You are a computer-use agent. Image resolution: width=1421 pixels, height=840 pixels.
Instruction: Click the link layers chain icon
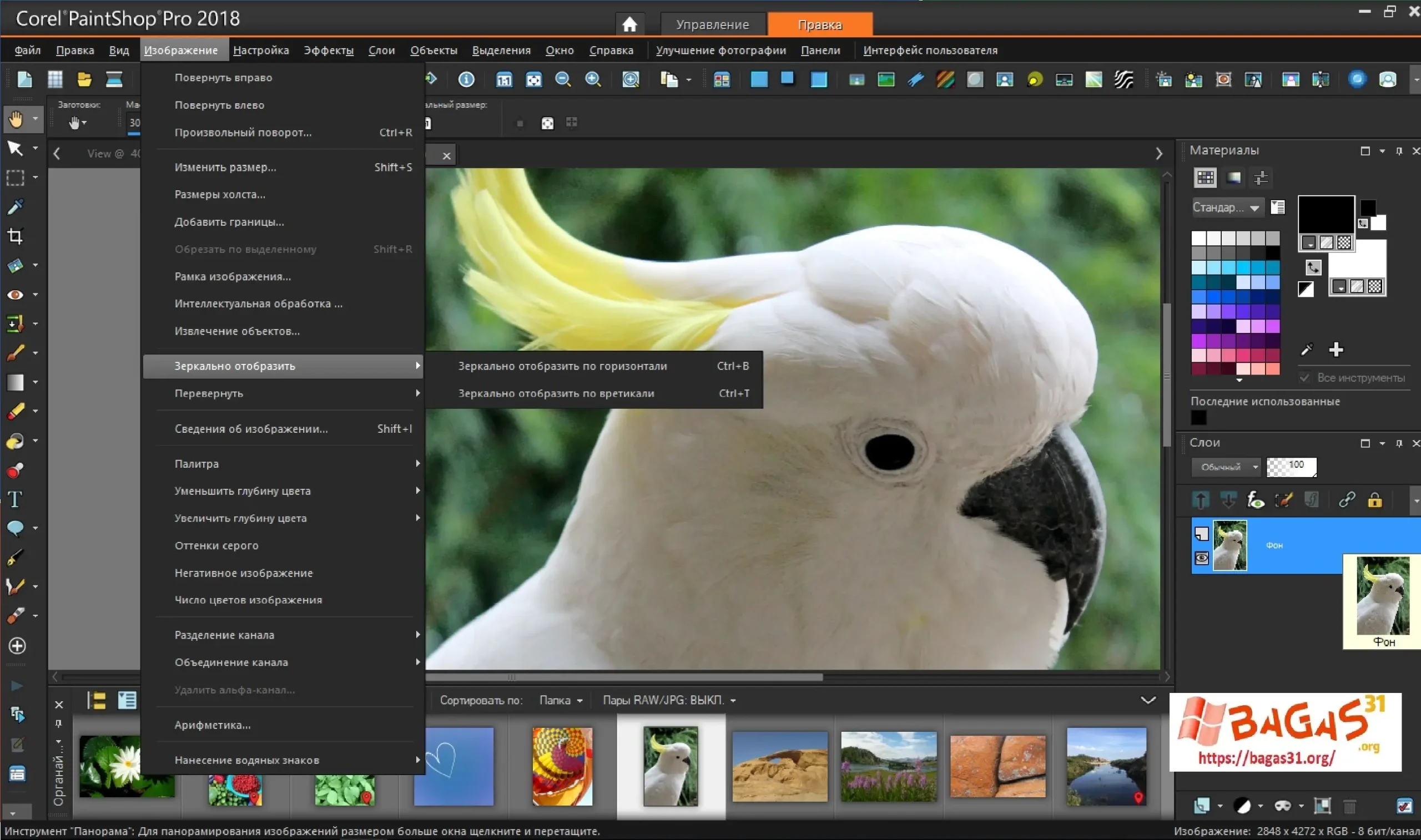tap(1347, 500)
